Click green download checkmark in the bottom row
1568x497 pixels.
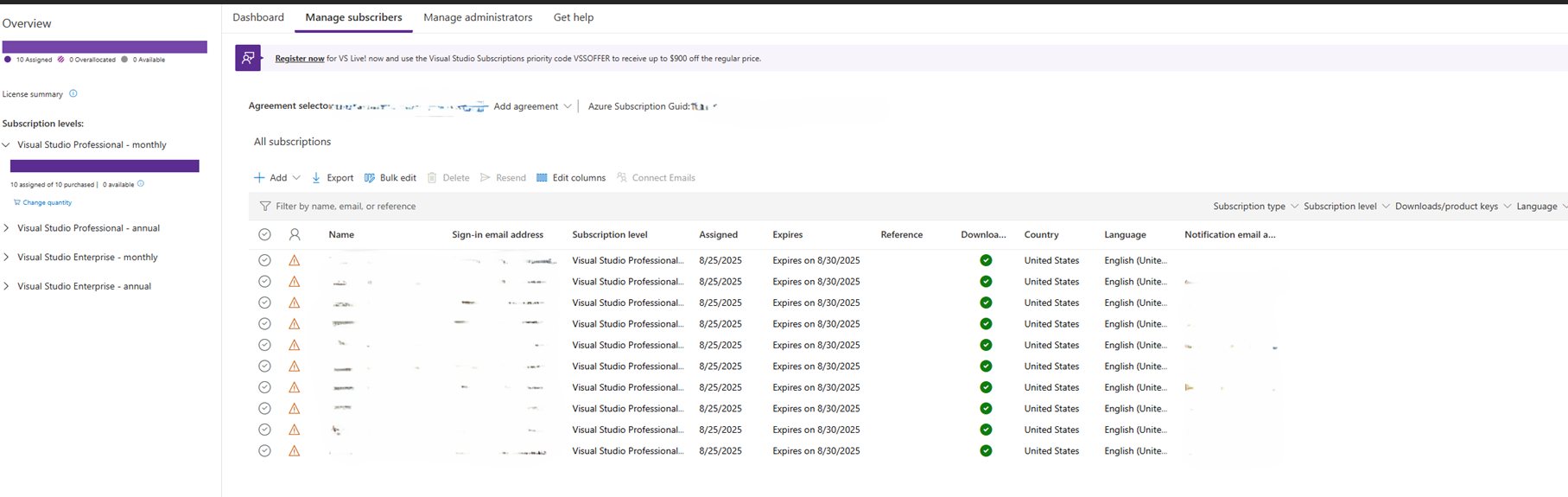point(986,451)
